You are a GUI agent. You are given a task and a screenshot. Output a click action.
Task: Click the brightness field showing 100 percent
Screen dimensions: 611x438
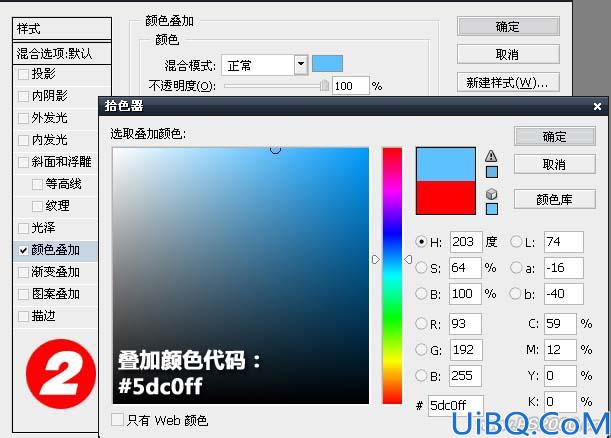tap(466, 293)
